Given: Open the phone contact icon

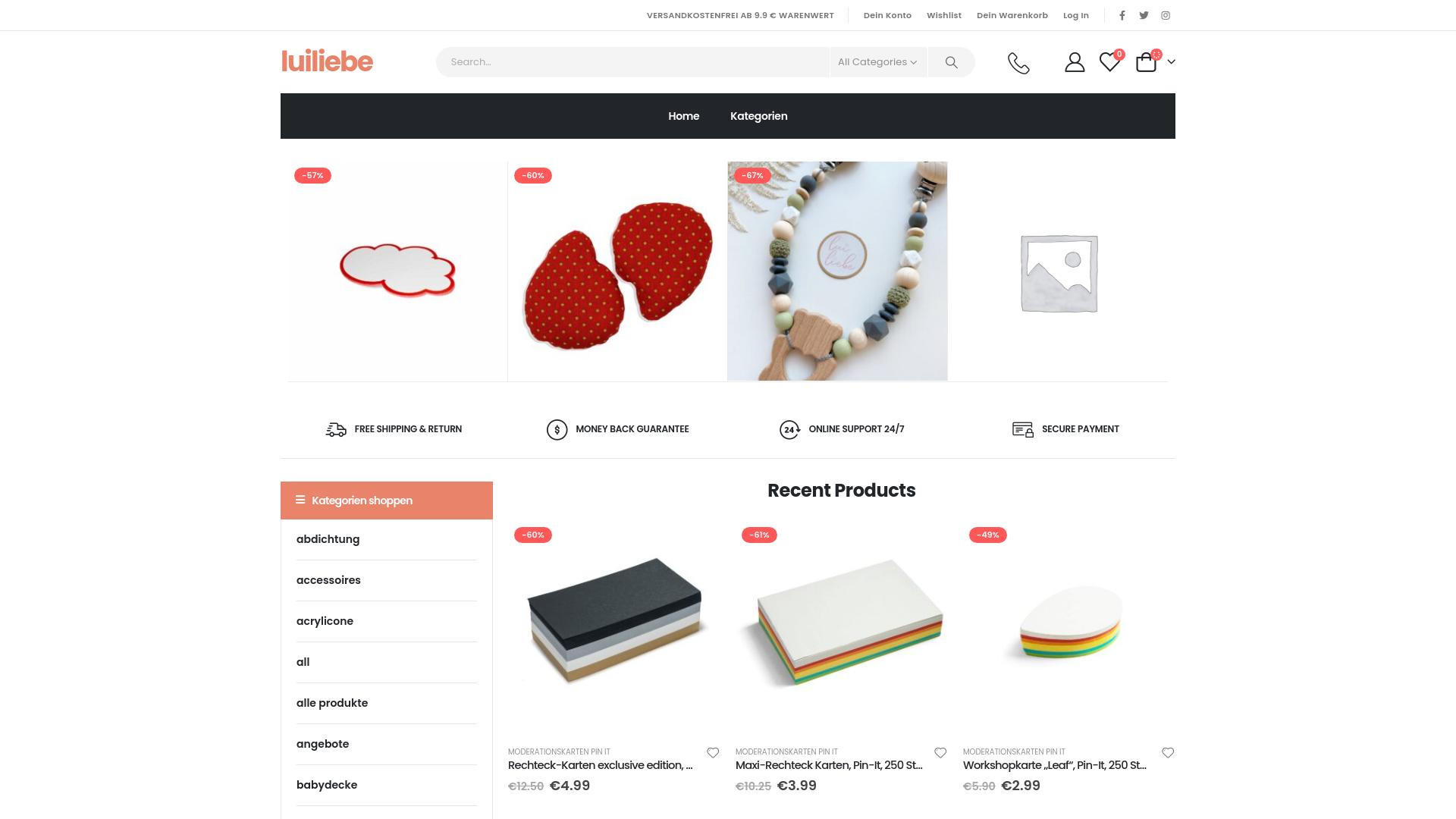Looking at the screenshot, I should coord(1018,63).
